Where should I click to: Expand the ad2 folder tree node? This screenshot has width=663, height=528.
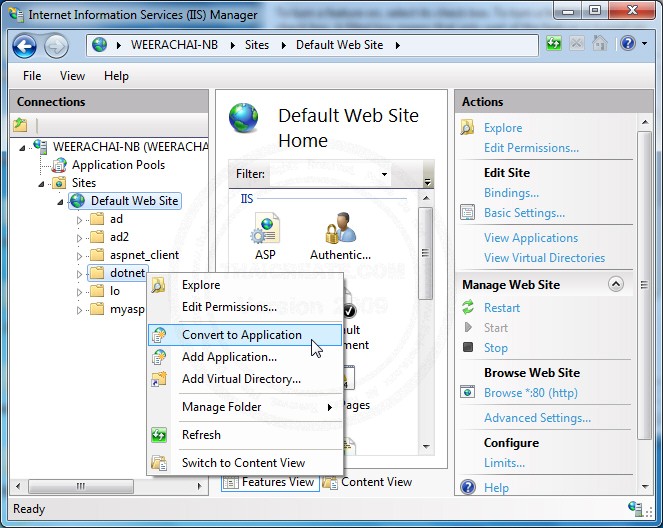click(x=80, y=237)
